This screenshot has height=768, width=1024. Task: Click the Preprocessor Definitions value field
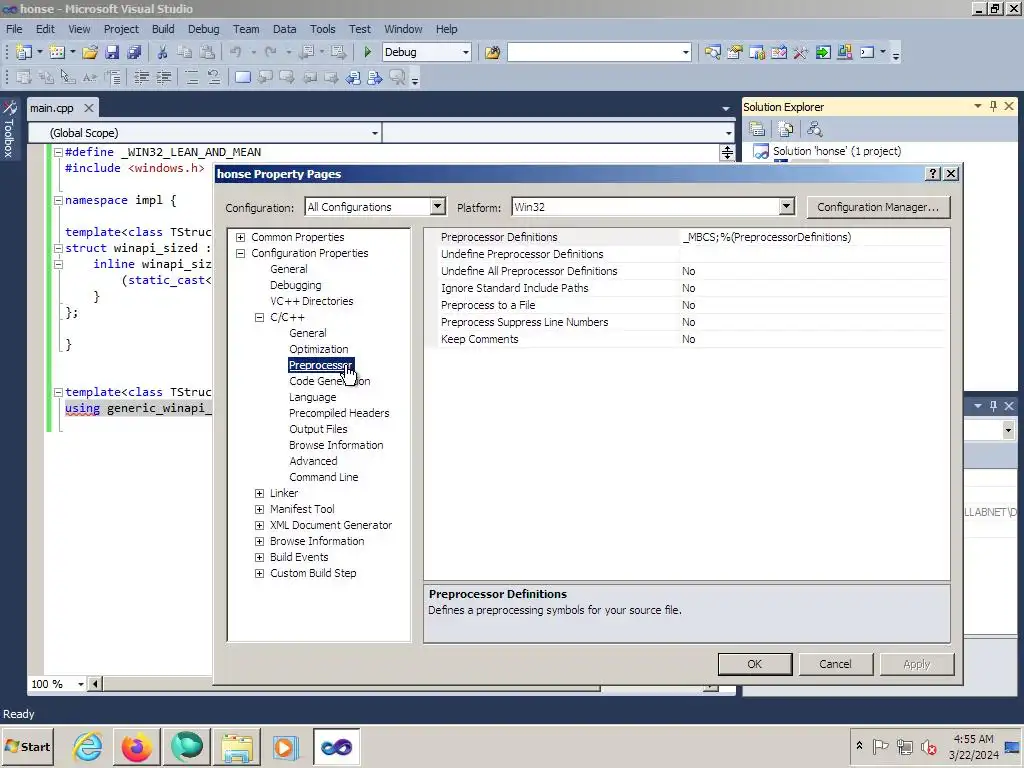[814, 237]
